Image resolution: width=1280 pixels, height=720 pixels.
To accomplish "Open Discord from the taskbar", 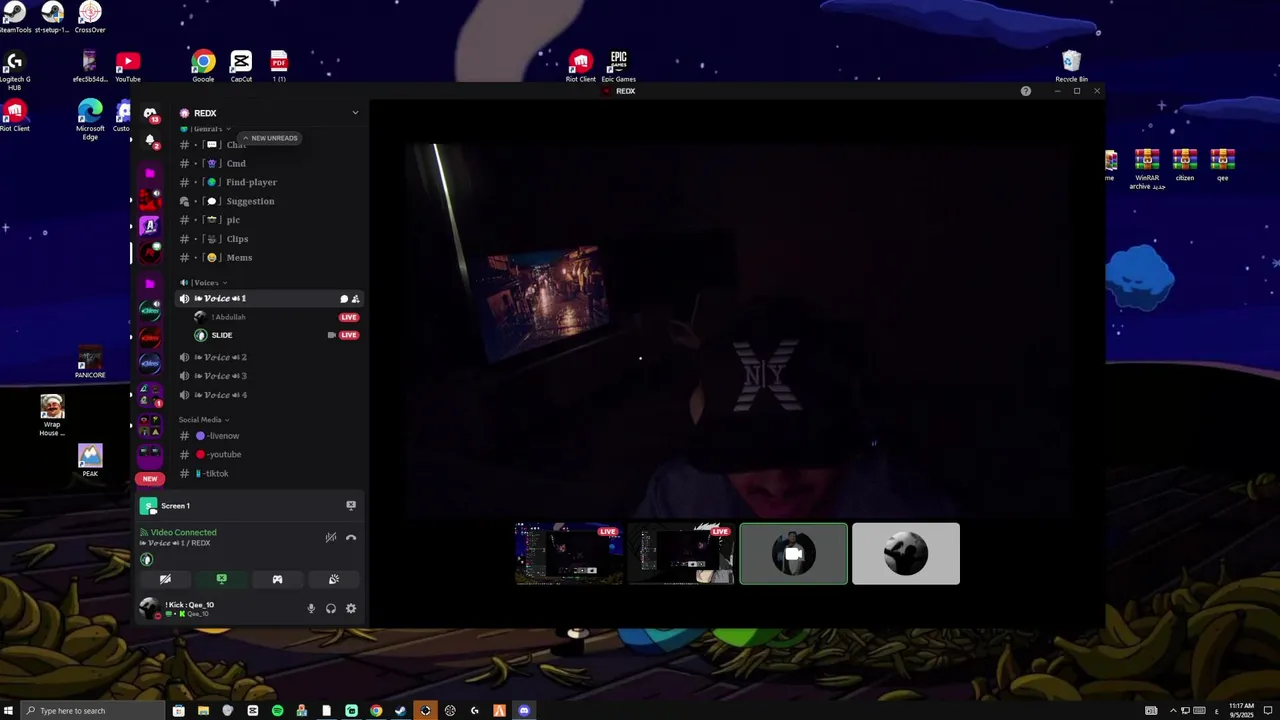I will pos(524,711).
